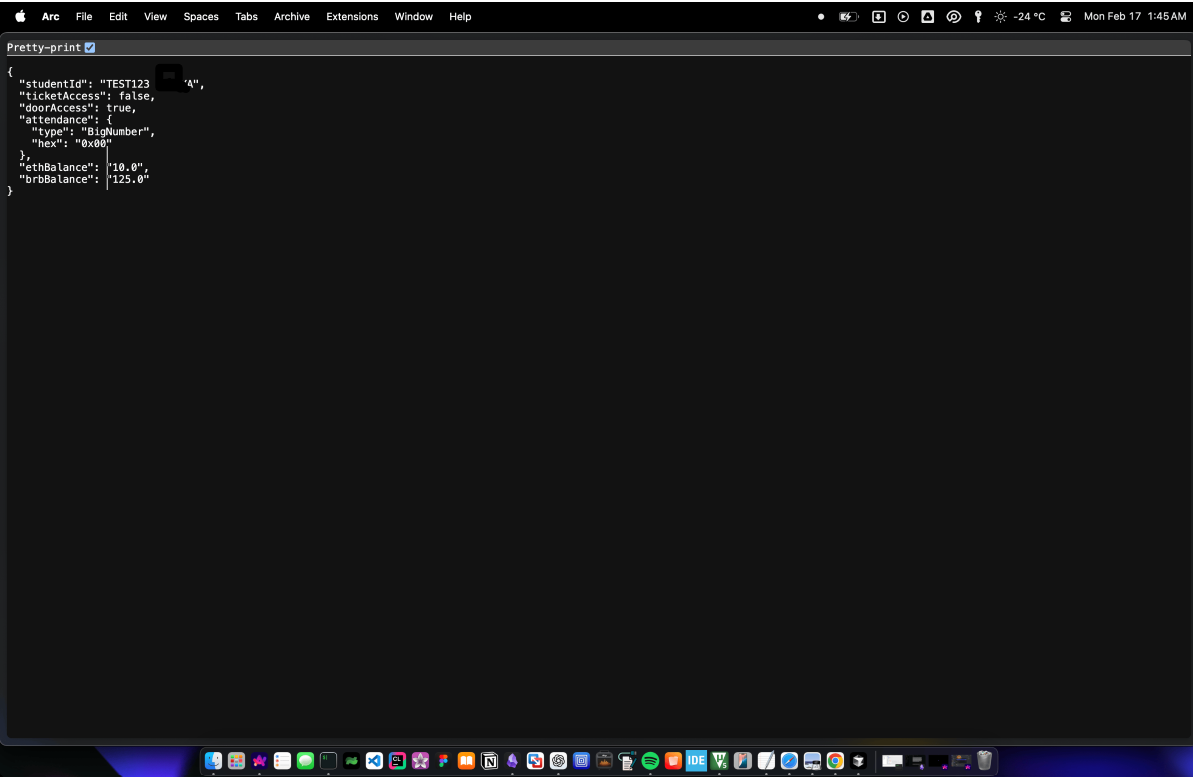The image size is (1193, 777).
Task: Open the Spaces menu
Action: [x=201, y=16]
